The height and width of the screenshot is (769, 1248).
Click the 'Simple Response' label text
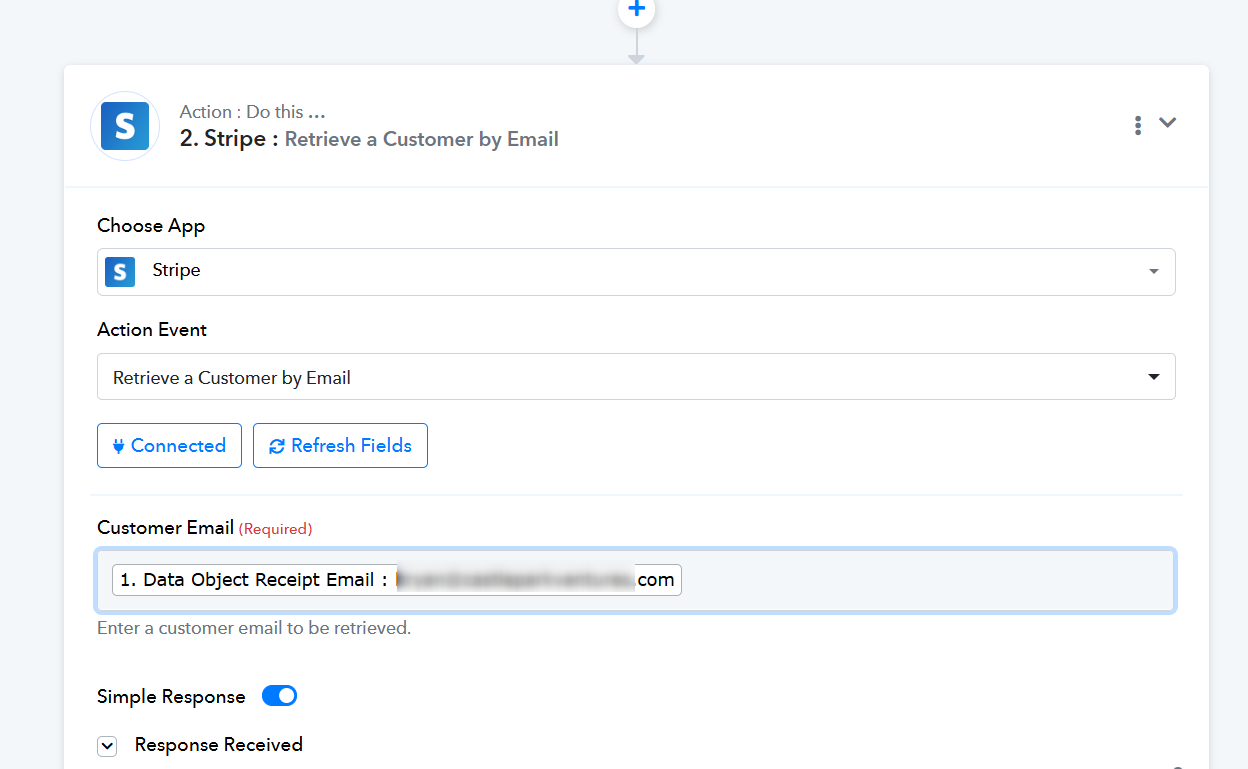(x=171, y=697)
